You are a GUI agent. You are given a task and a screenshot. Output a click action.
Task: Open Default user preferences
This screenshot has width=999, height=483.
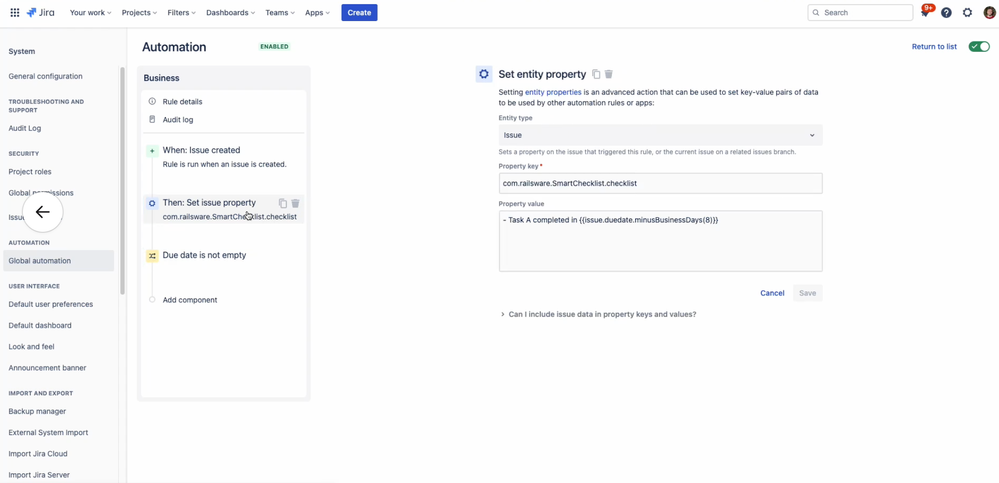point(50,304)
